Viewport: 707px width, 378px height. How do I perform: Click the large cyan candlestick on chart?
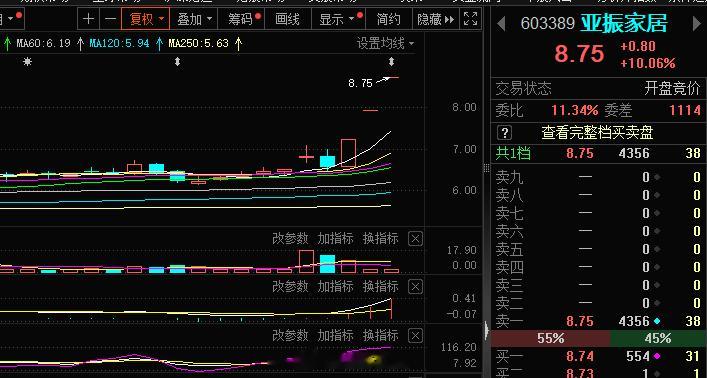tap(327, 161)
